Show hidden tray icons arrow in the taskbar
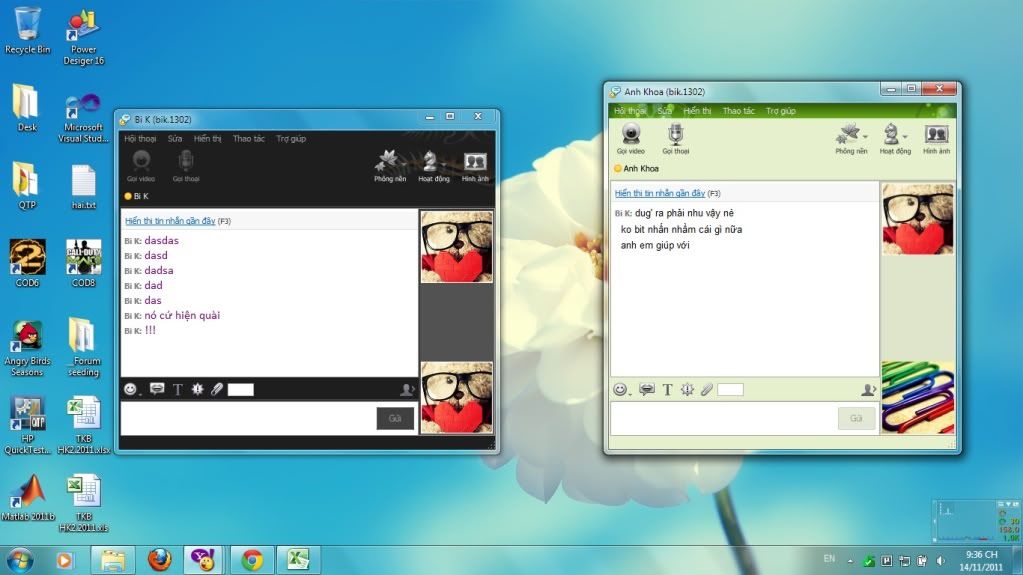Viewport: 1023px width, 575px height. tap(850, 561)
